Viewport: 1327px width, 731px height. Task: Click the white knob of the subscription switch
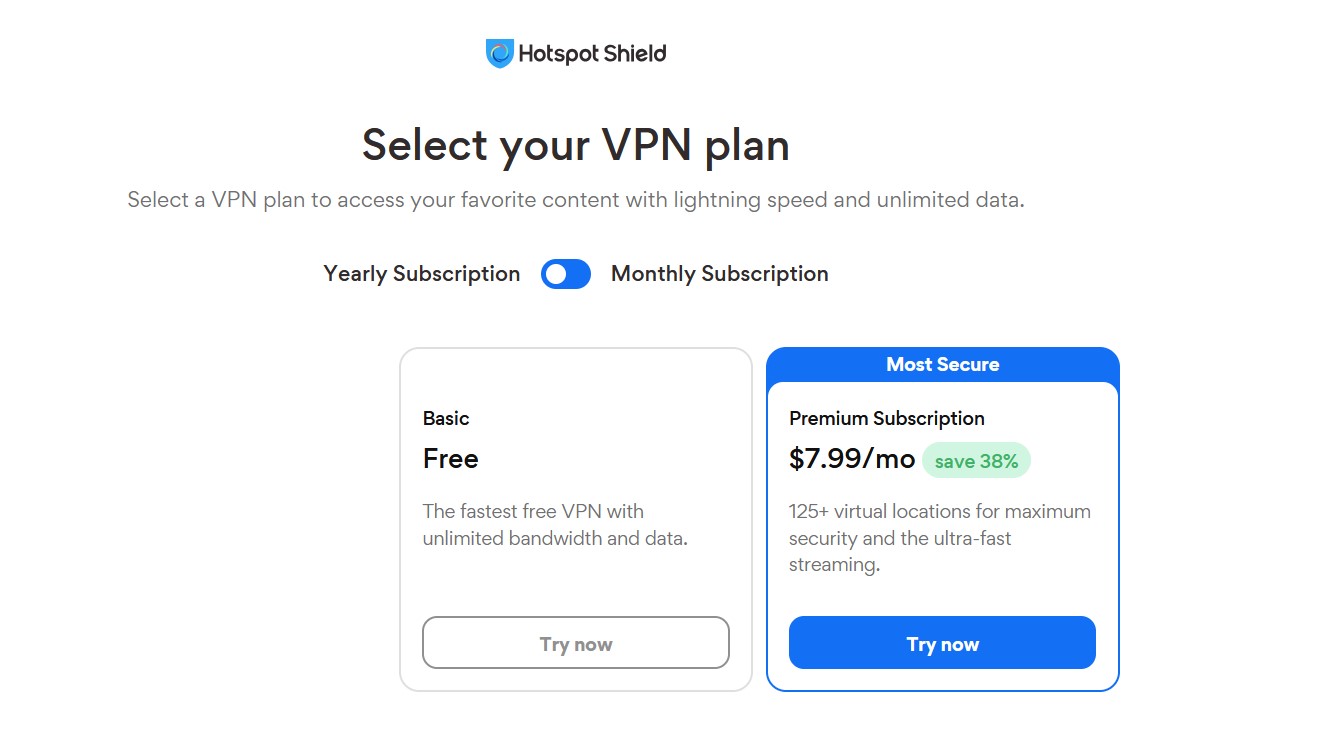(557, 274)
